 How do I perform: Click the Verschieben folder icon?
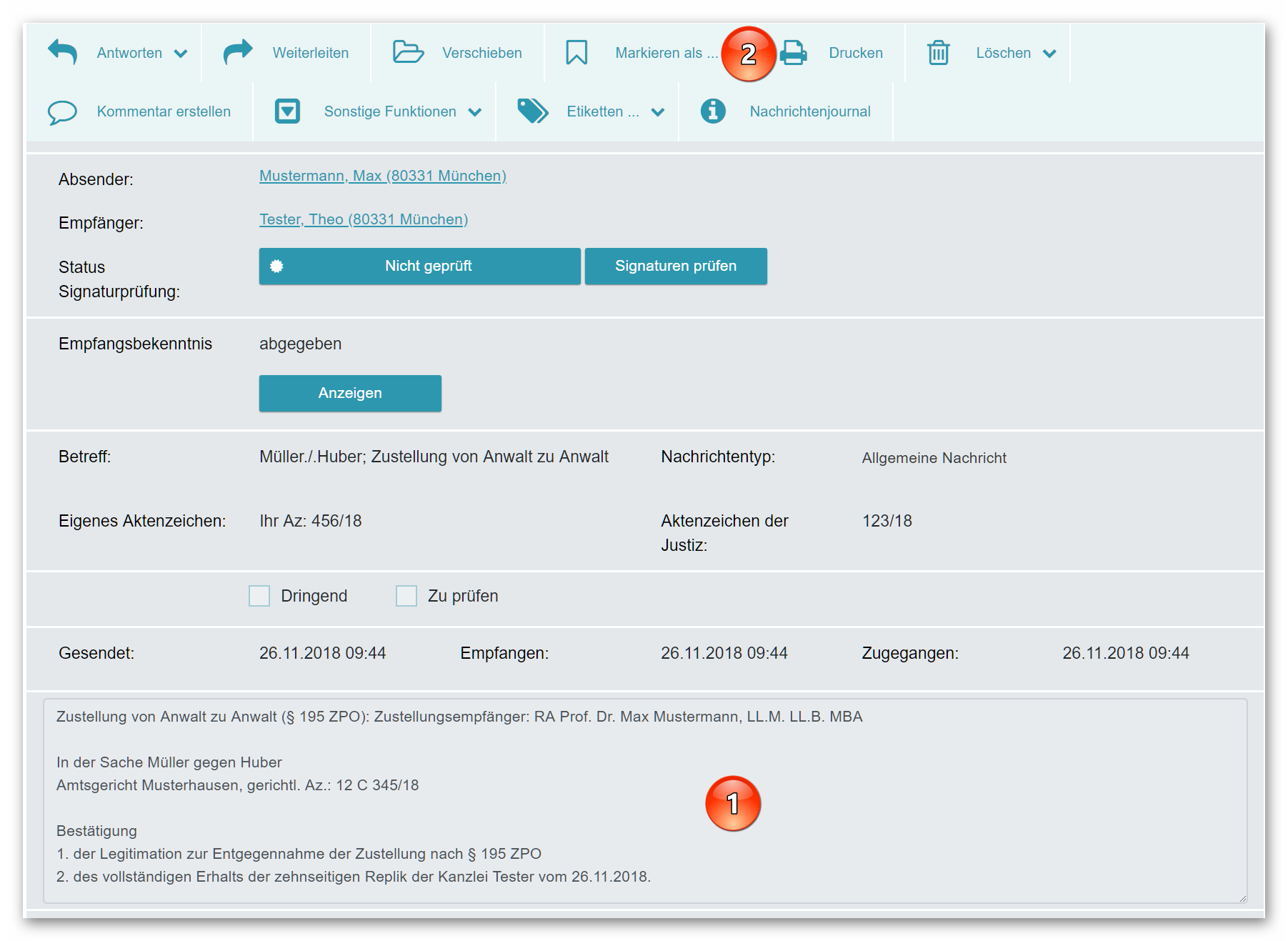408,53
